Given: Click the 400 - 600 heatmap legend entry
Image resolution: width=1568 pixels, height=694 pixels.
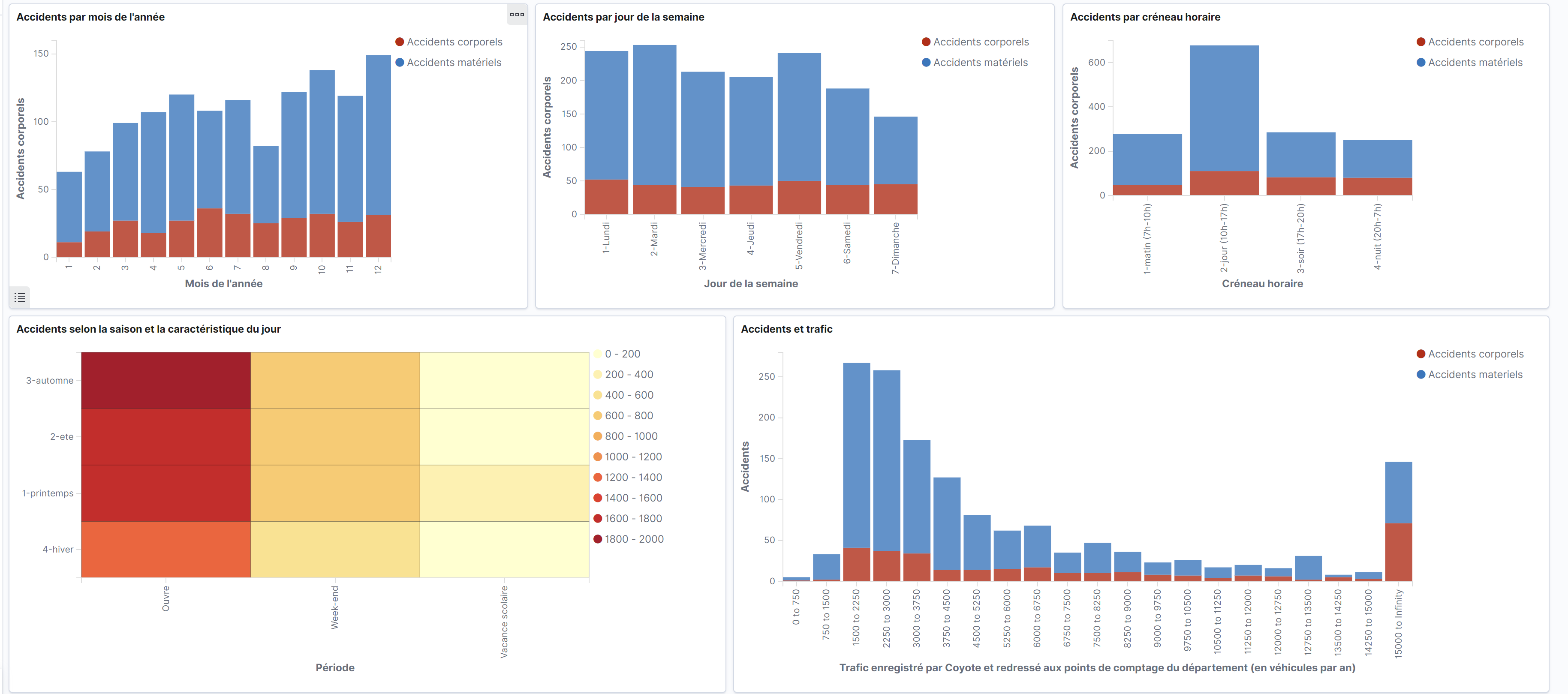Looking at the screenshot, I should (x=623, y=396).
